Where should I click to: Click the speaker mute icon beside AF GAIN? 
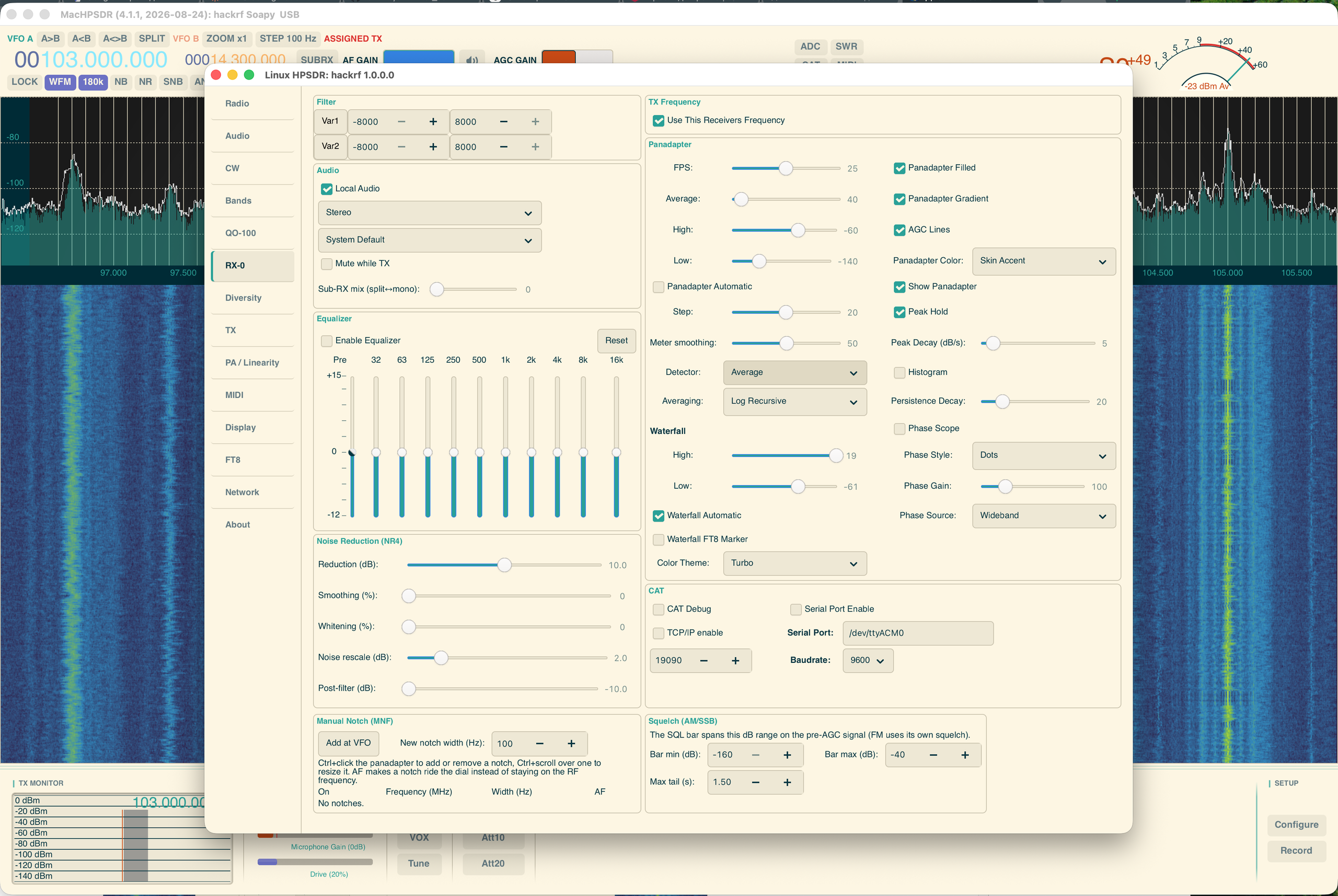(472, 60)
